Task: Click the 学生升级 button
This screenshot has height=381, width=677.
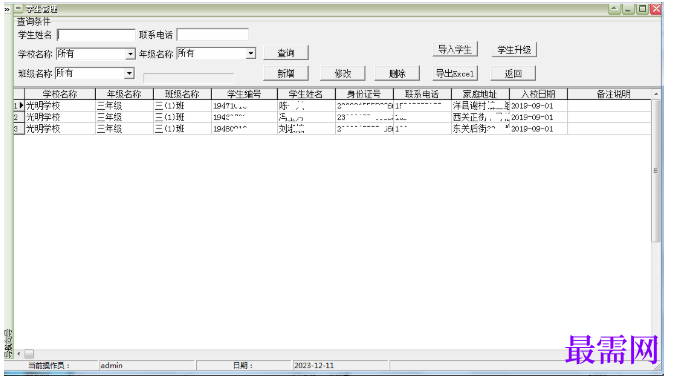Action: [x=514, y=50]
